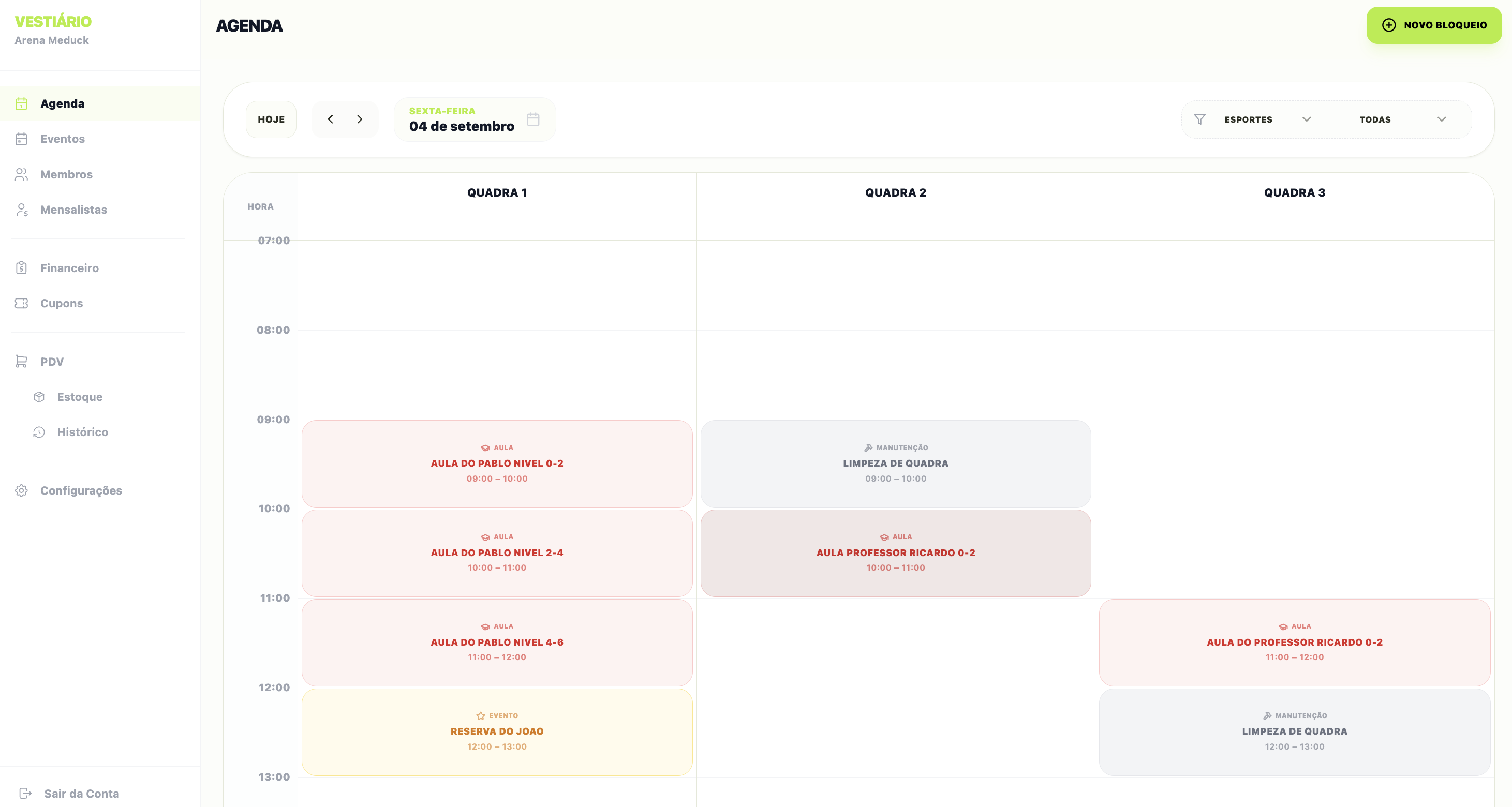This screenshot has width=1512, height=807.
Task: Open Limpeza de Quadra 09:00 block
Action: tap(896, 464)
